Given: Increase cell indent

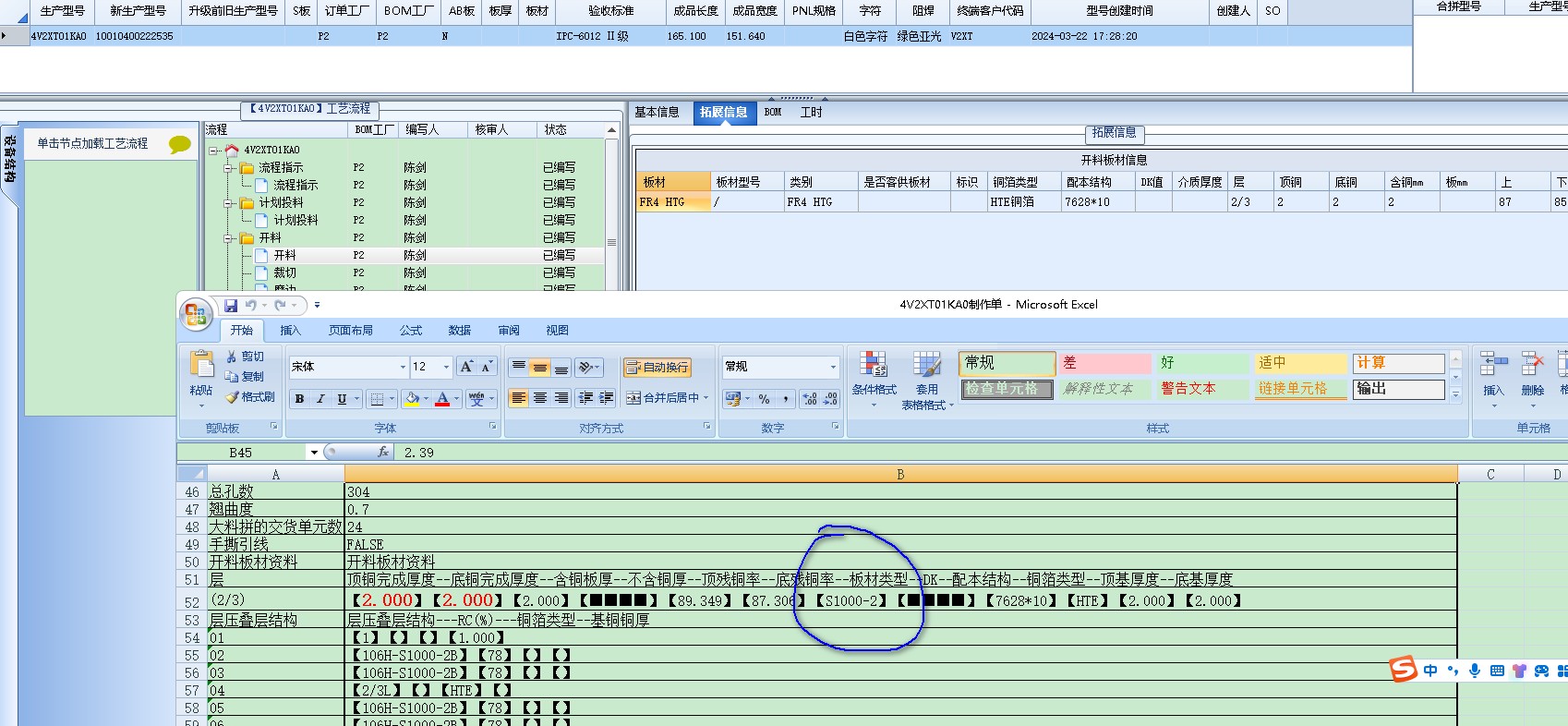Looking at the screenshot, I should click(x=607, y=398).
